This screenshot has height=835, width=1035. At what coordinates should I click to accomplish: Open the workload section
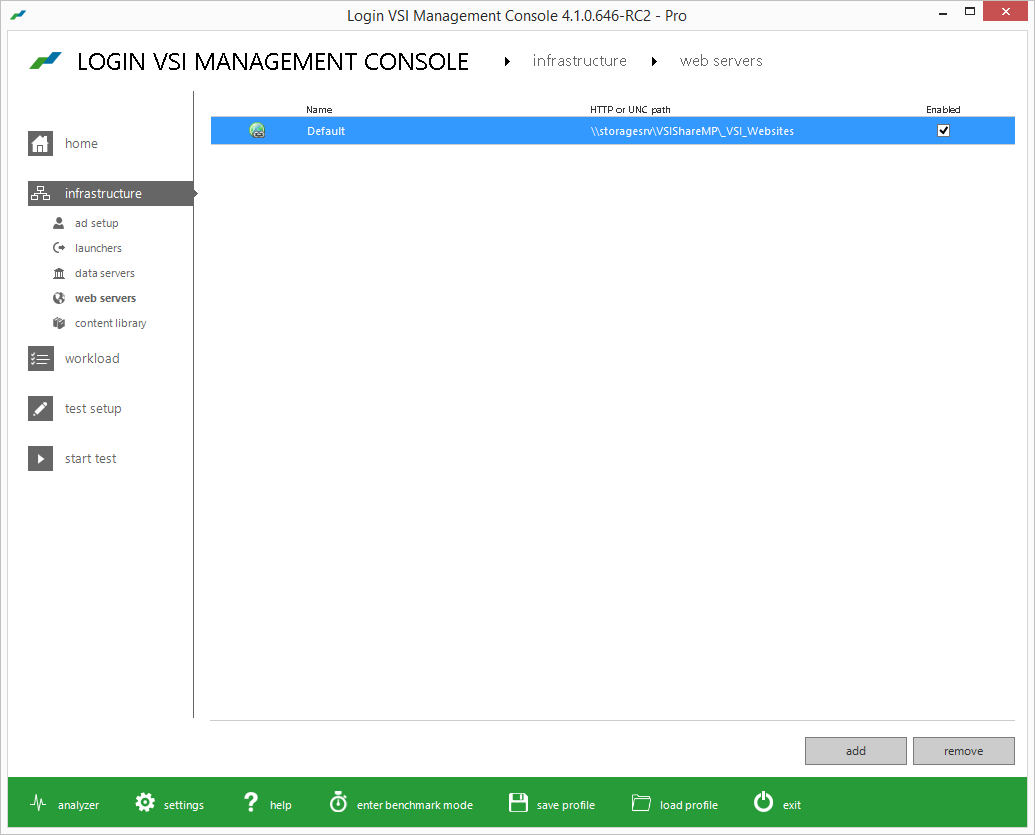(92, 358)
